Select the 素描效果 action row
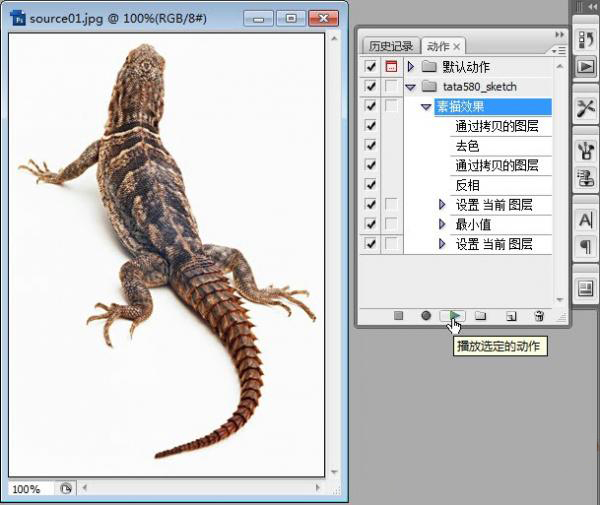 point(493,106)
